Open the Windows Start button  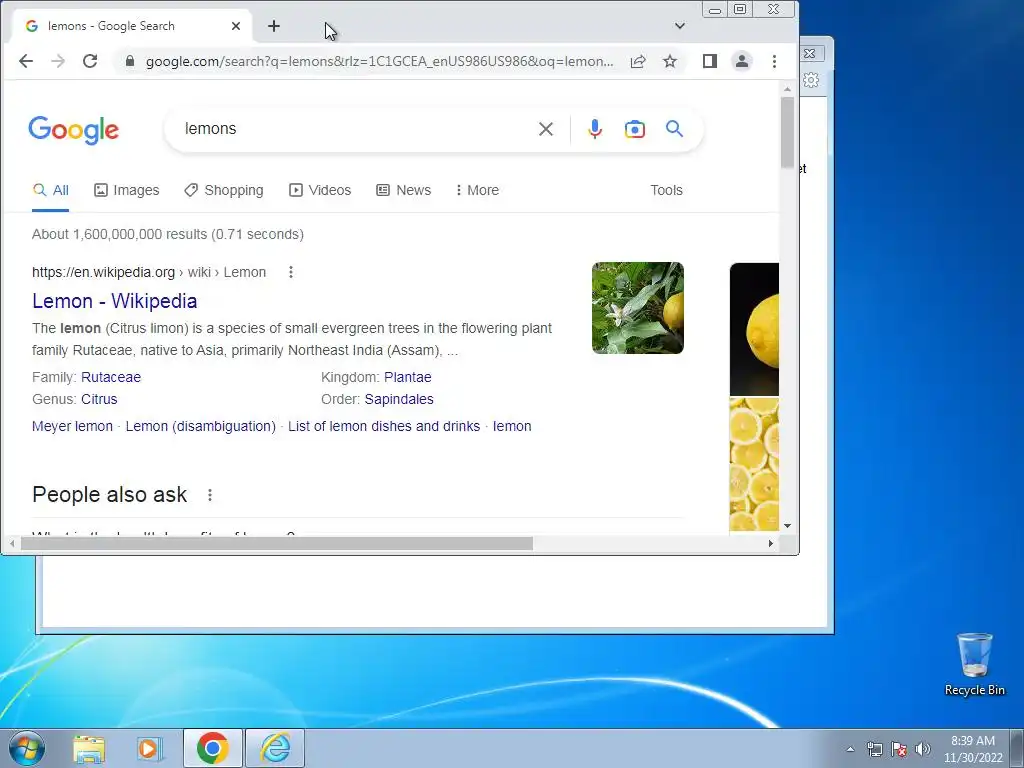tap(27, 748)
